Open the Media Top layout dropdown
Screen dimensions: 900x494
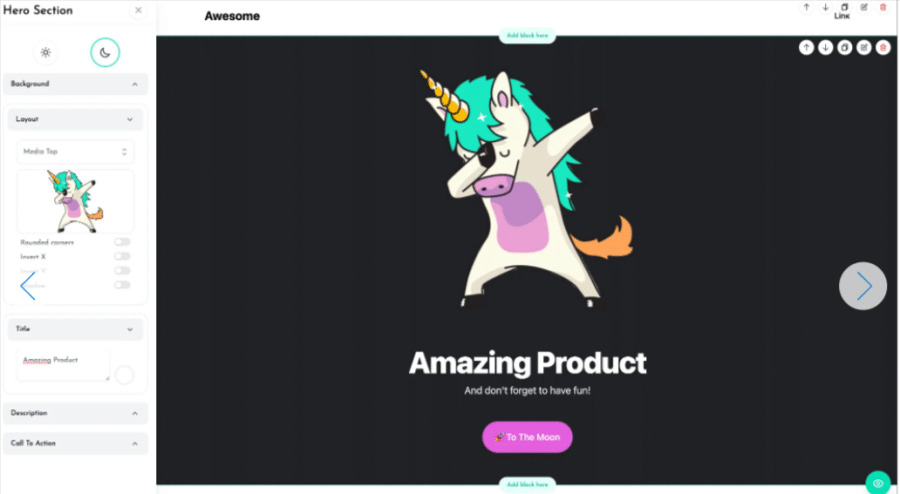[75, 151]
